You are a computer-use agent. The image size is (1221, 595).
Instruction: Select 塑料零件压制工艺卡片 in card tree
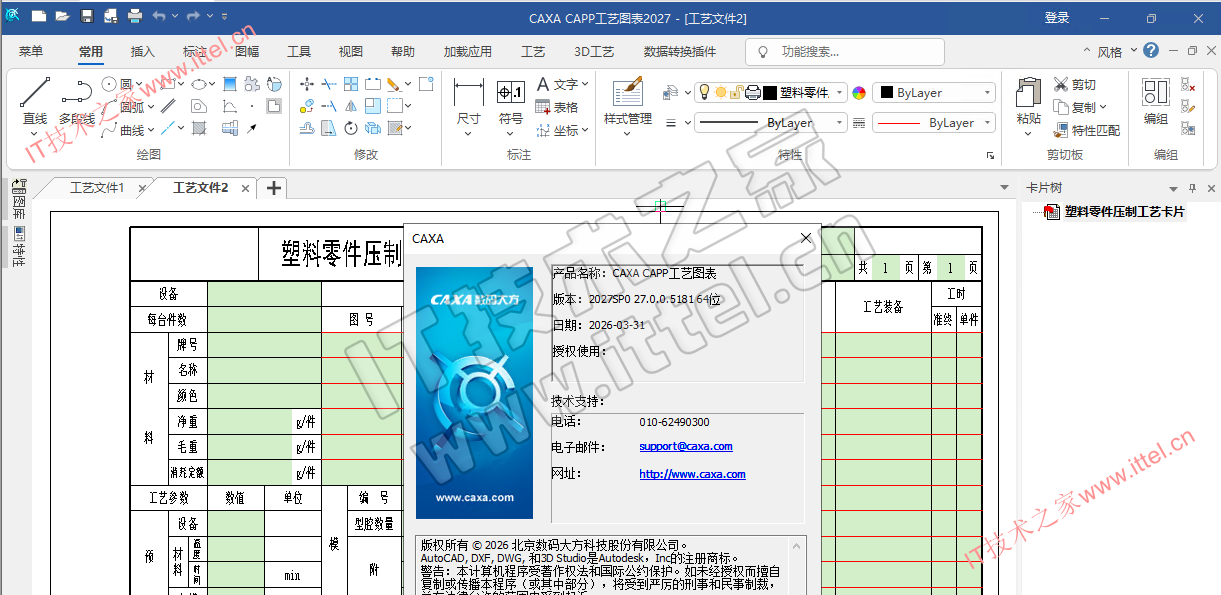1124,212
